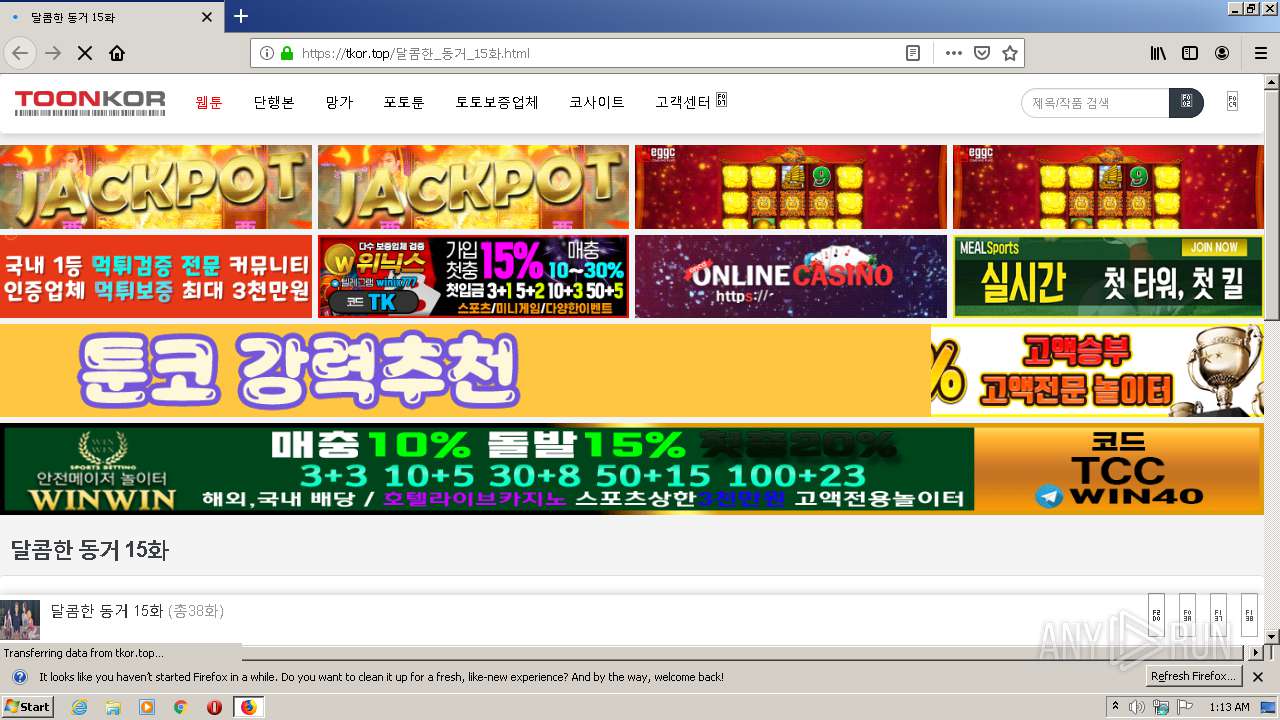The height and width of the screenshot is (720, 1280).
Task: Click the 달콤한 동거 15화 heading
Action: [90, 550]
